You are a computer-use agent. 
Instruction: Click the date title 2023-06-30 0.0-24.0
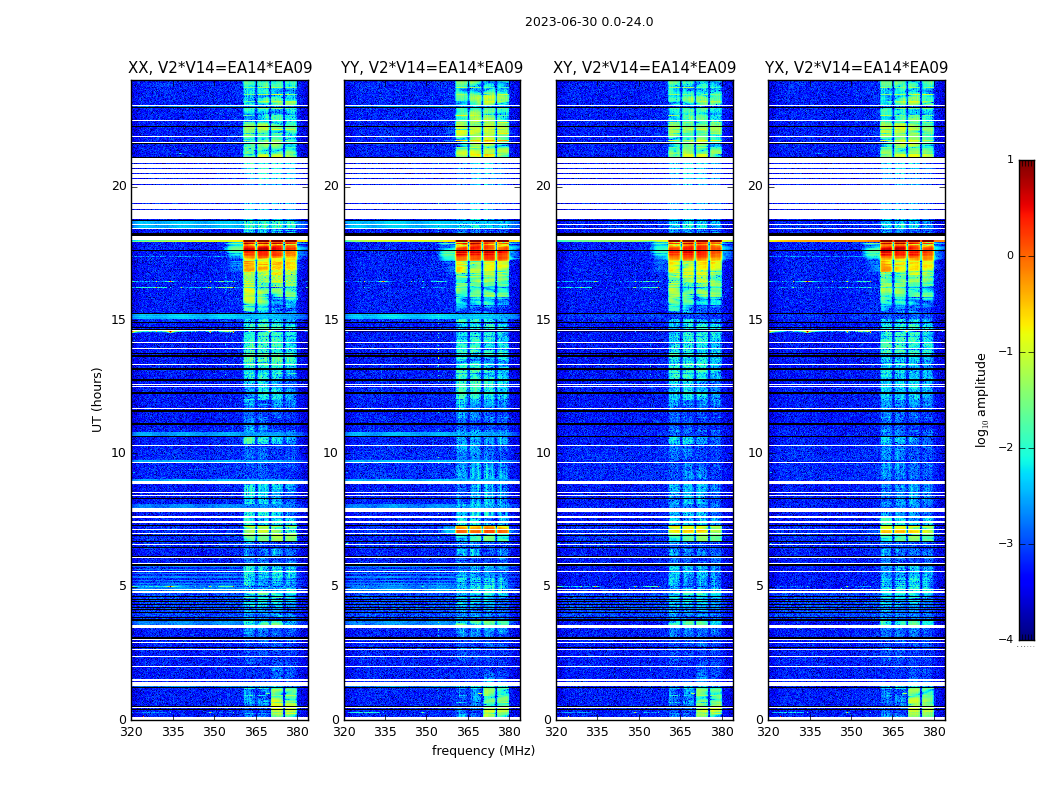[x=589, y=22]
